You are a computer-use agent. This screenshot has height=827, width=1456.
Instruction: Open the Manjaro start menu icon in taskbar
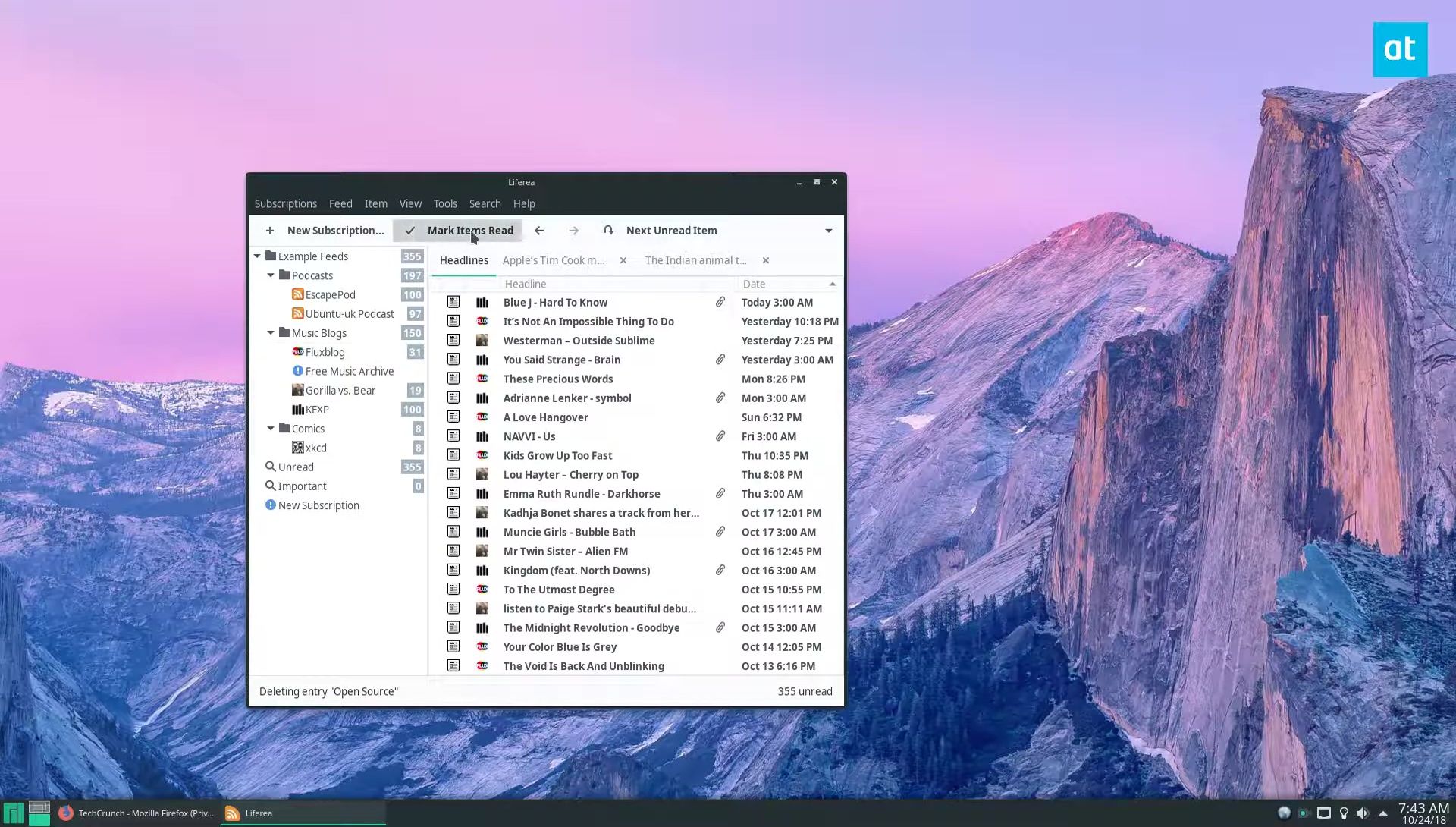[14, 813]
